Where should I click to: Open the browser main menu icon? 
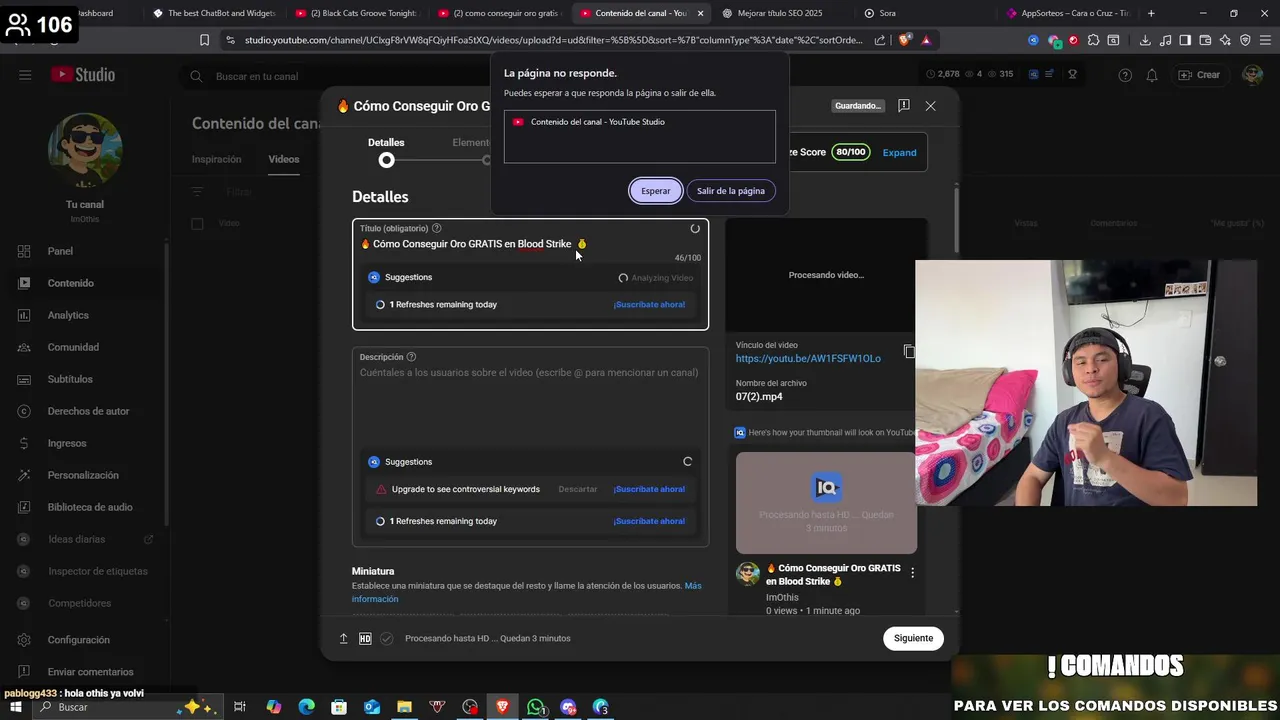pyautogui.click(x=1265, y=40)
